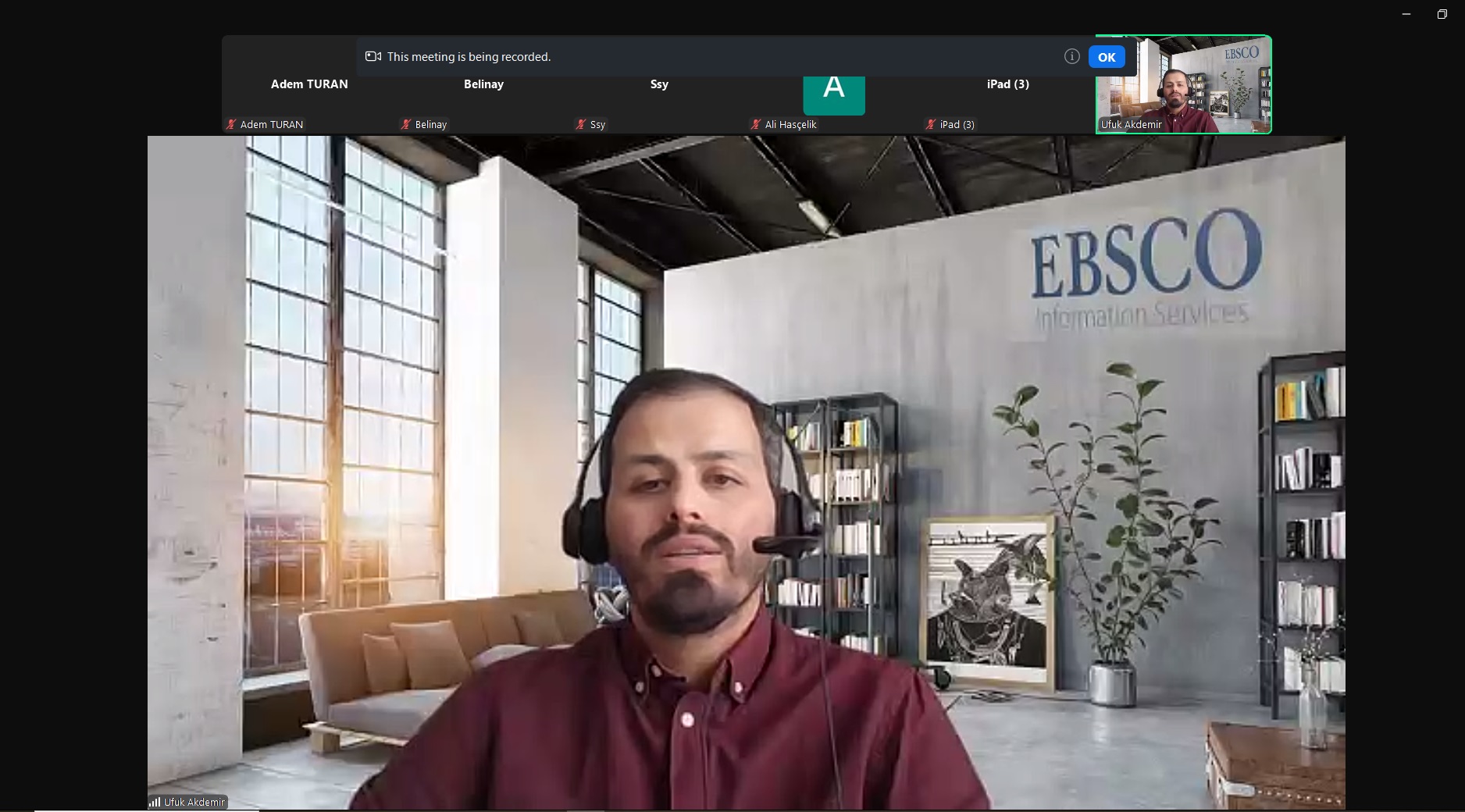1465x812 pixels.
Task: Select Adem TURAN's participant tile
Action: point(309,98)
